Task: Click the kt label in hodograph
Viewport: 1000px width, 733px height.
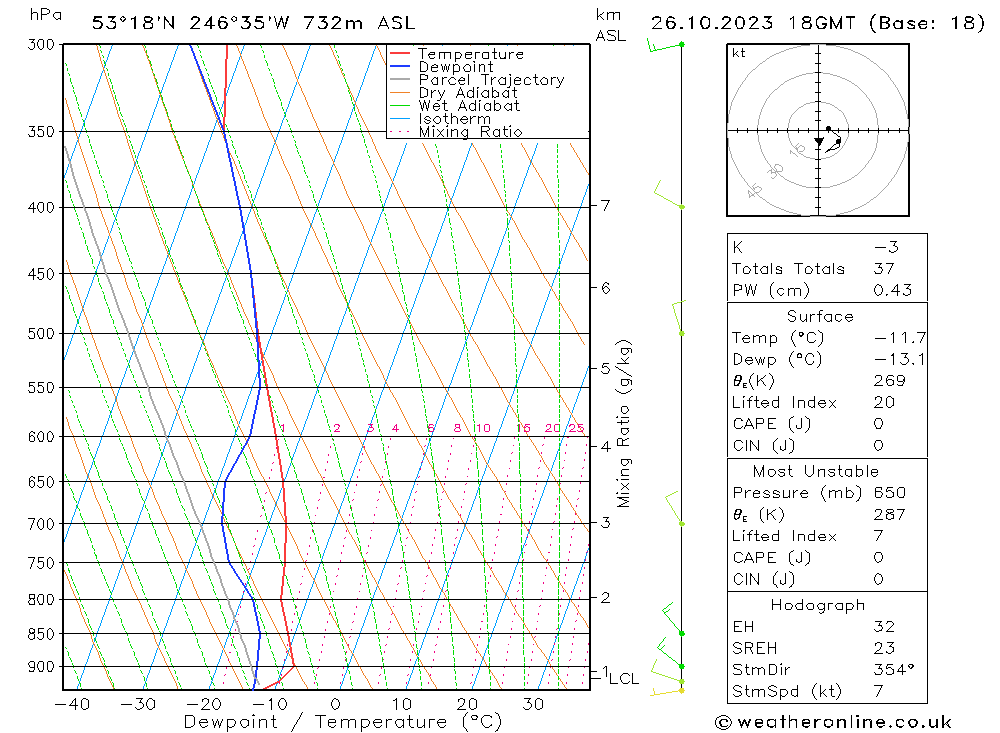Action: tap(739, 53)
